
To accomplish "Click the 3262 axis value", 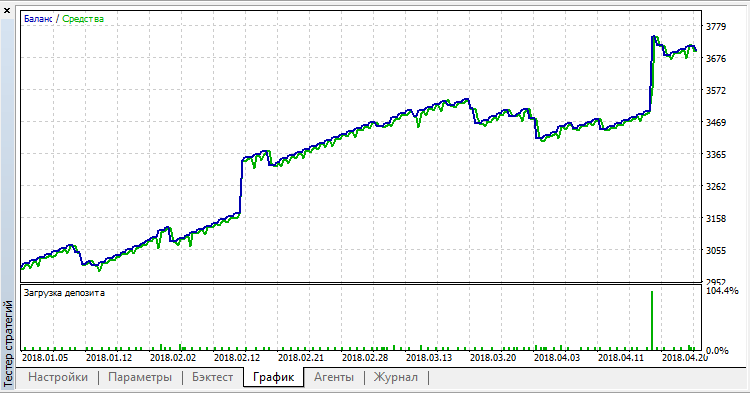I will pyautogui.click(x=716, y=186).
